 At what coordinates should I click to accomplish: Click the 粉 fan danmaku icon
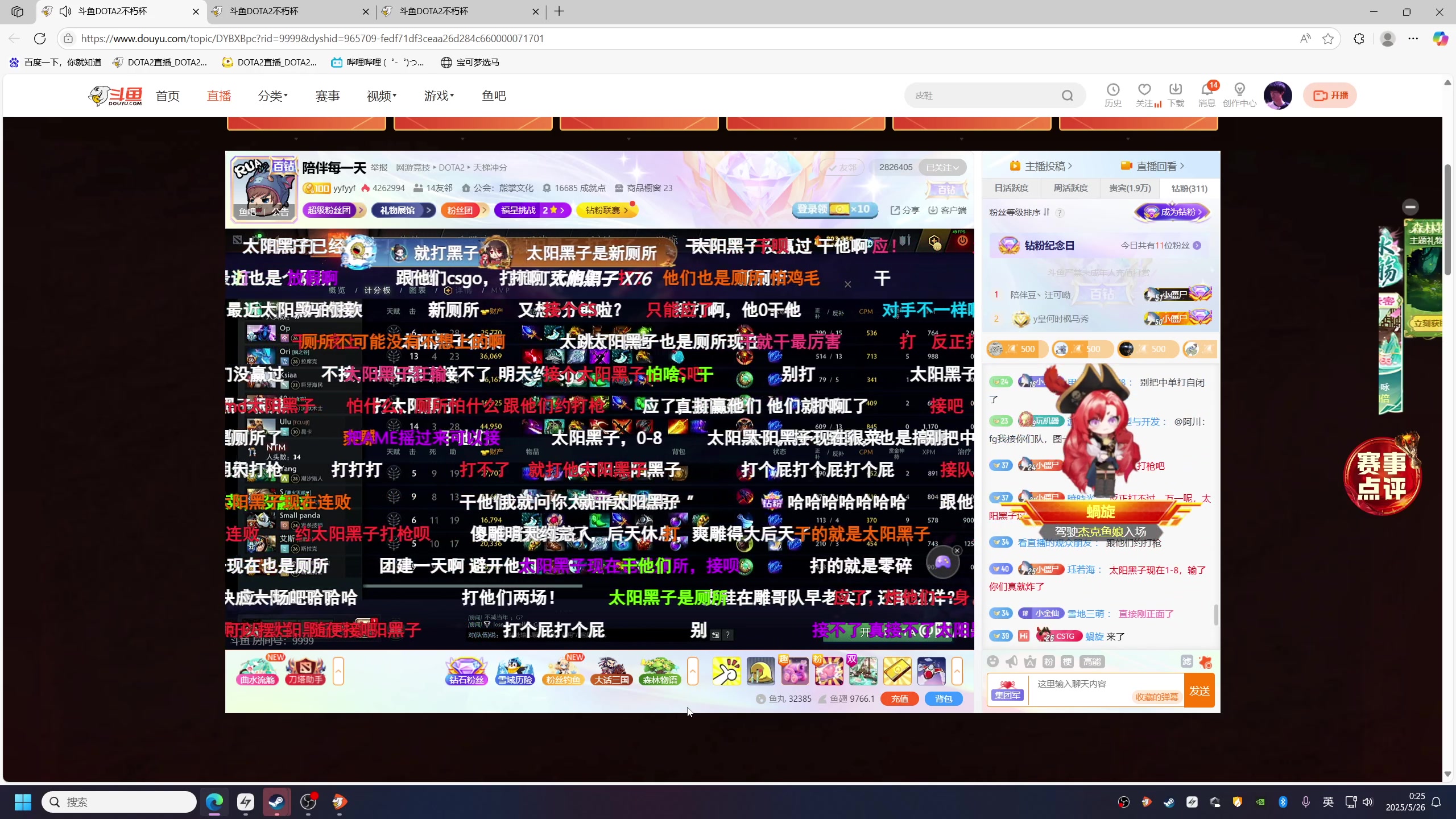pos(1049,661)
